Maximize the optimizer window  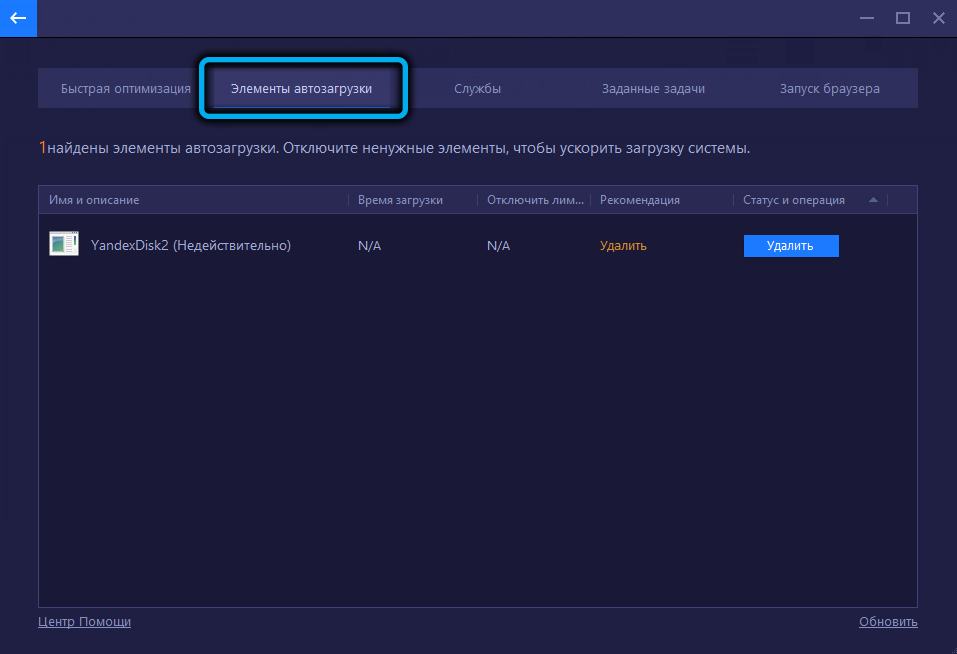[x=902, y=18]
